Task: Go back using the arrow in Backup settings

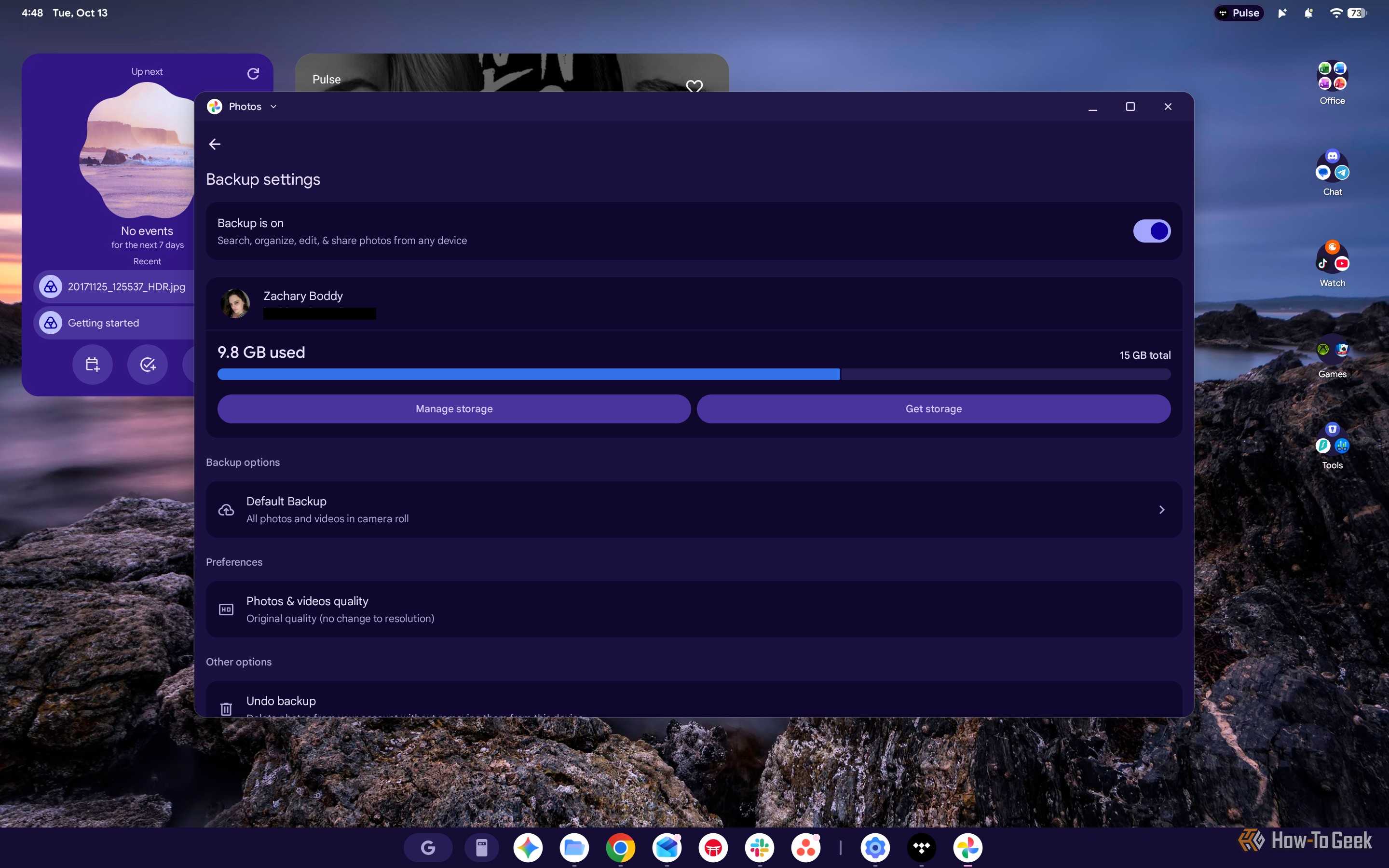Action: coord(215,144)
